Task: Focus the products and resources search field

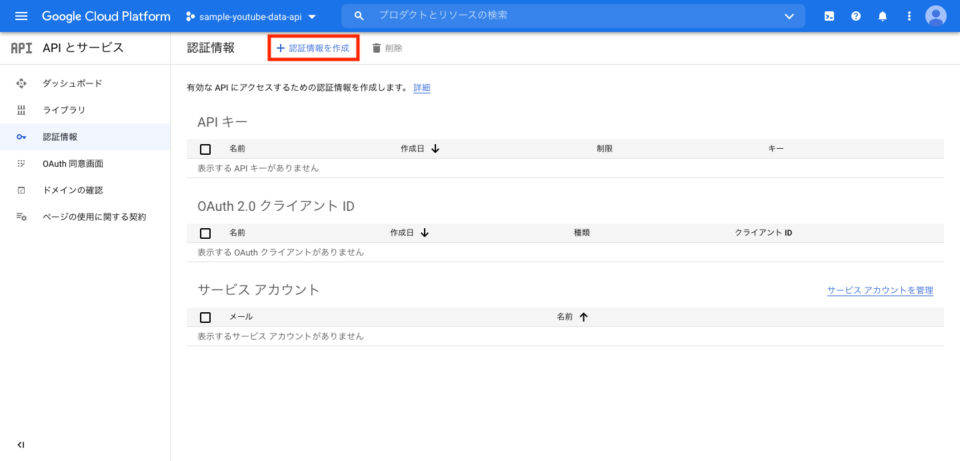Action: point(572,16)
